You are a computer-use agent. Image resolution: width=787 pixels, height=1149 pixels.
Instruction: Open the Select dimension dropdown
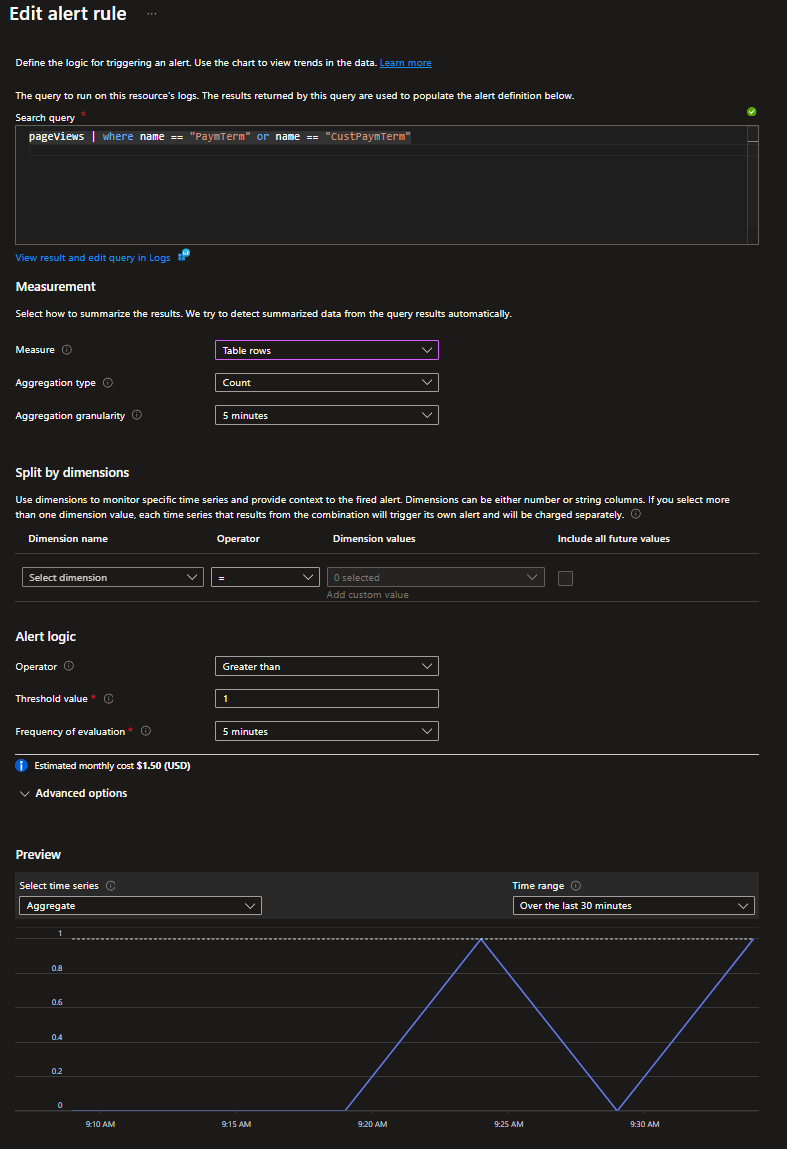coord(112,577)
